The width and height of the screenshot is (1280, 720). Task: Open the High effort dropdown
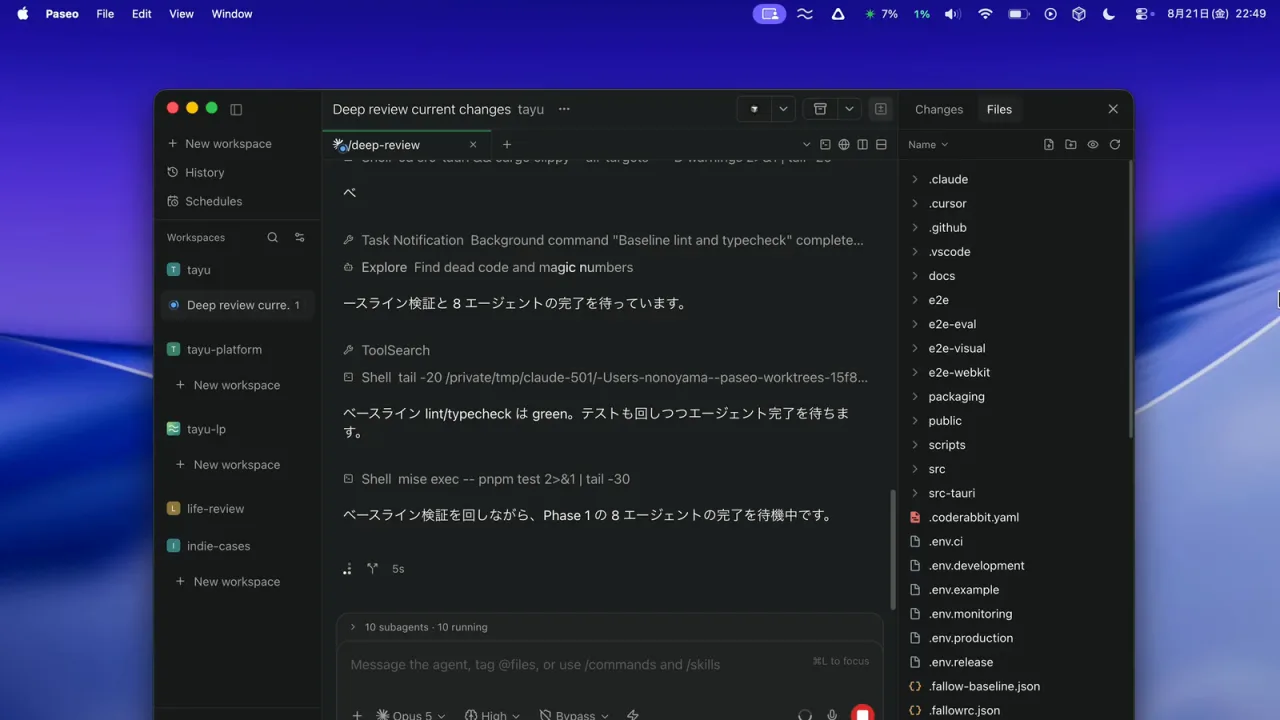[x=492, y=715]
